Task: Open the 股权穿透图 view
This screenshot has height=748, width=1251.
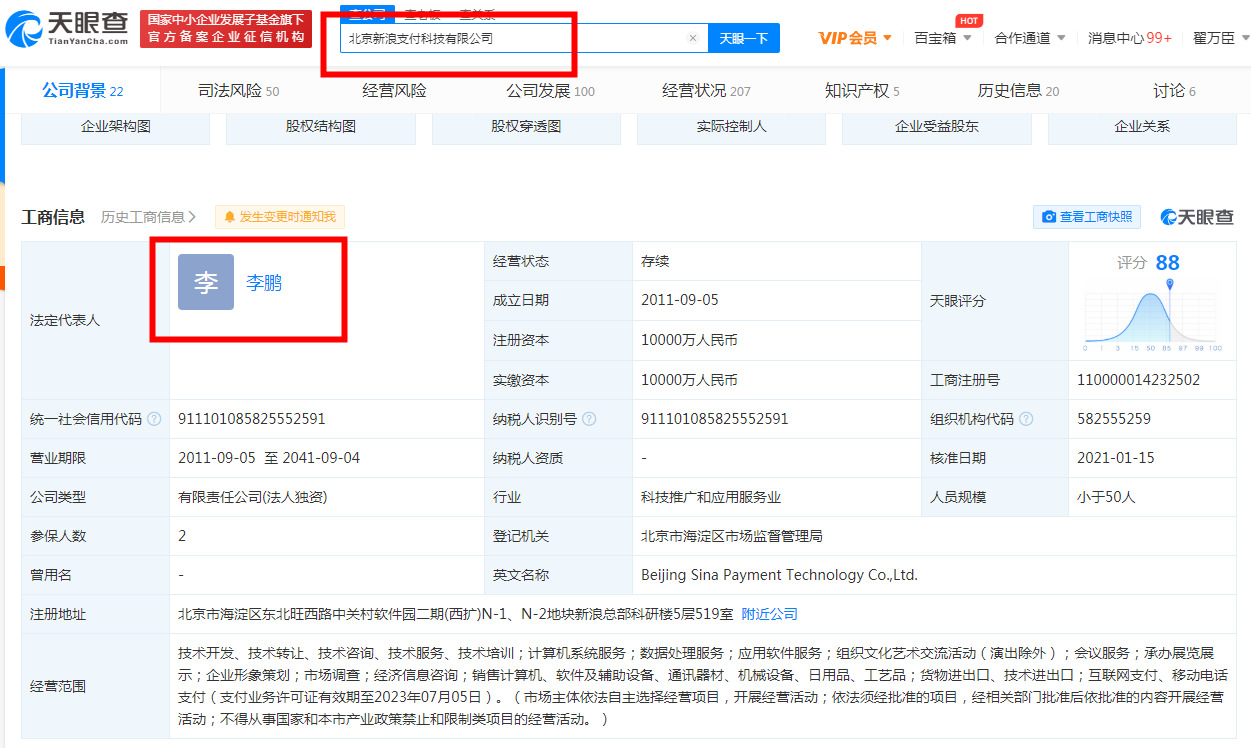Action: pyautogui.click(x=526, y=128)
